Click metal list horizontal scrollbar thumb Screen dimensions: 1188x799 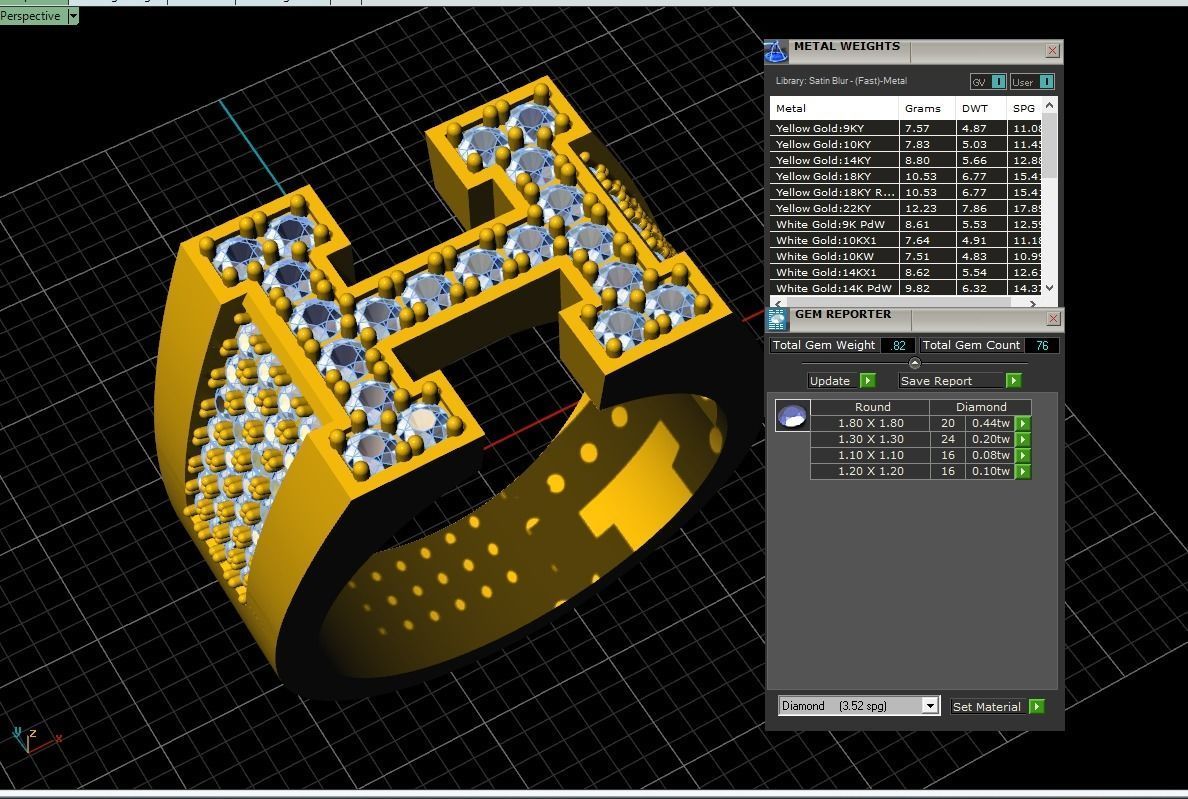click(898, 303)
